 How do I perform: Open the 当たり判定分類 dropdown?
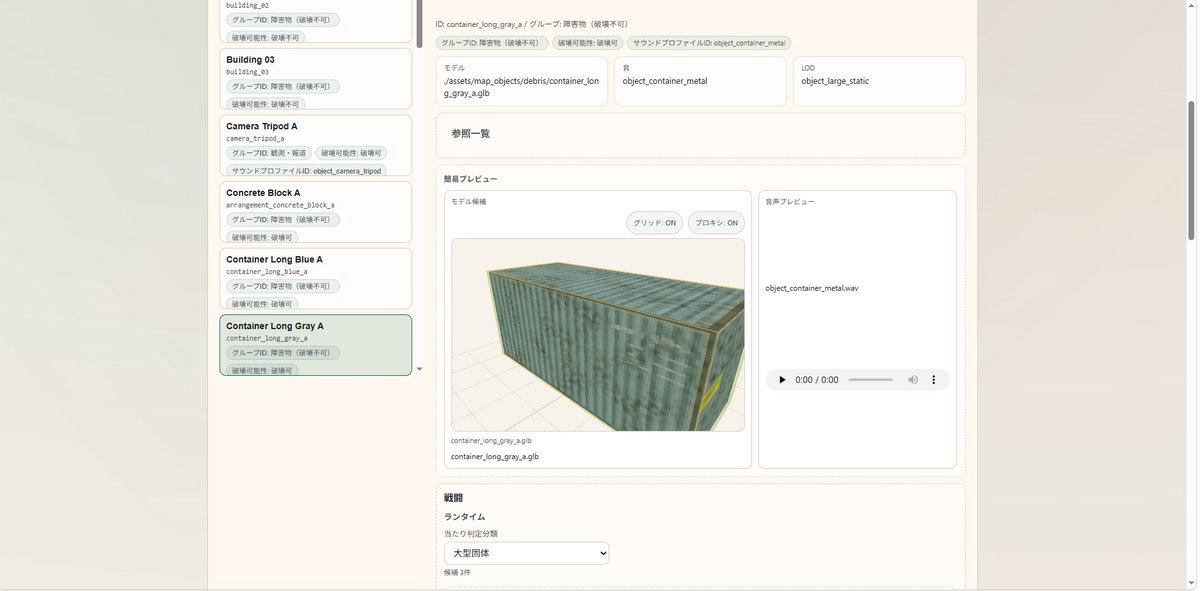coord(527,553)
